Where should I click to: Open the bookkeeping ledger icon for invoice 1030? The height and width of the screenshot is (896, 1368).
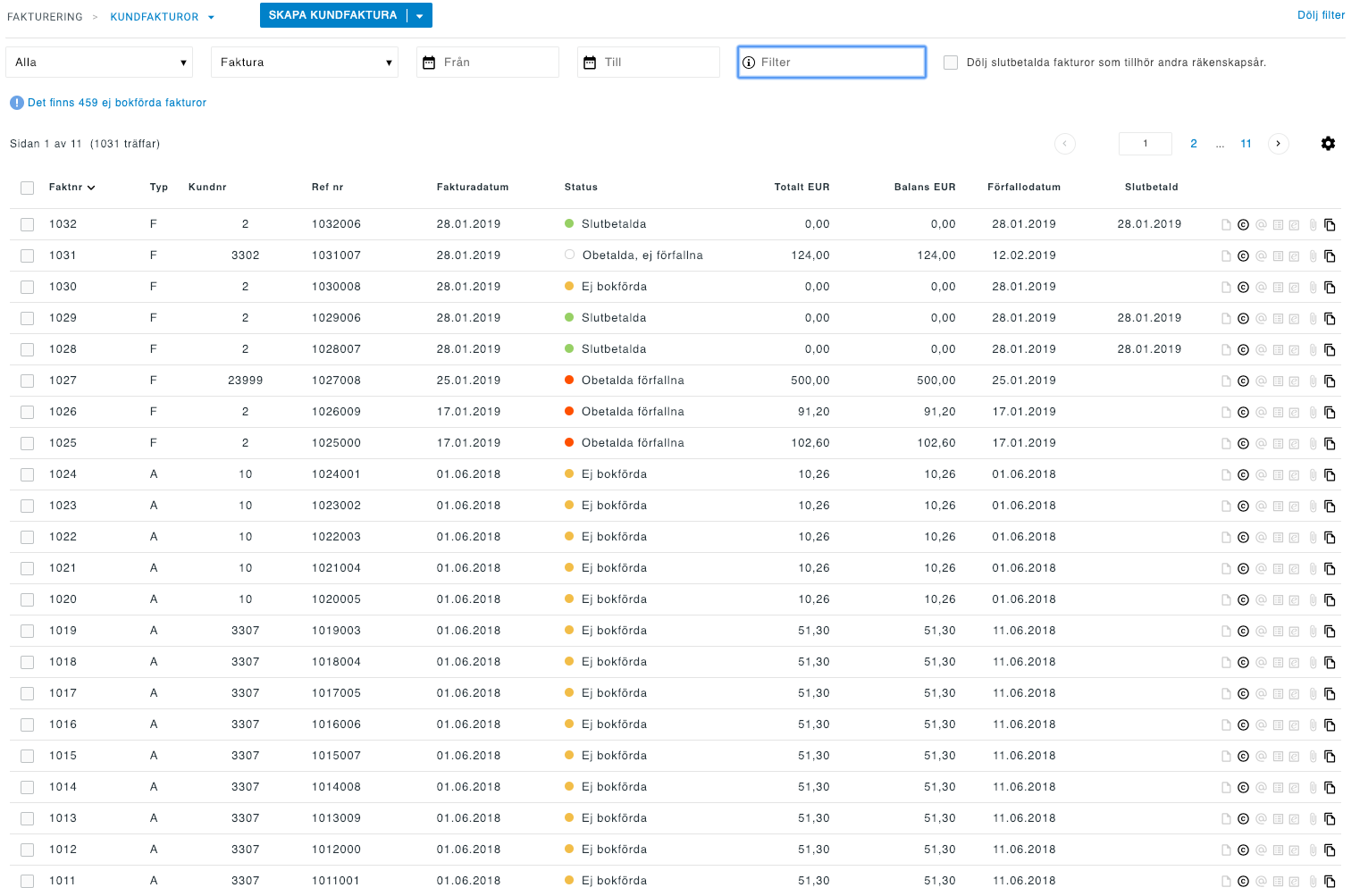pyautogui.click(x=1278, y=287)
